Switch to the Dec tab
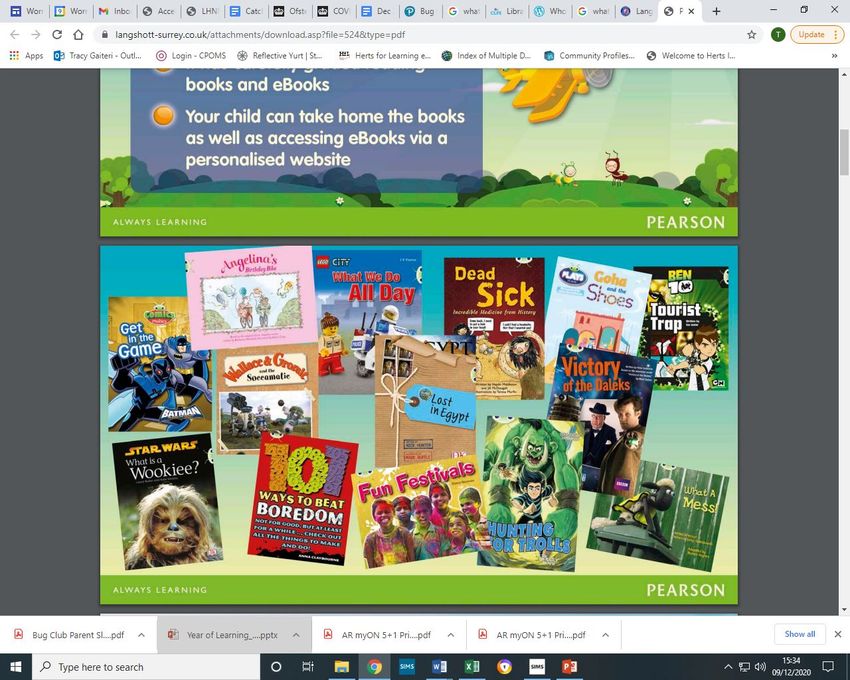 (x=376, y=11)
